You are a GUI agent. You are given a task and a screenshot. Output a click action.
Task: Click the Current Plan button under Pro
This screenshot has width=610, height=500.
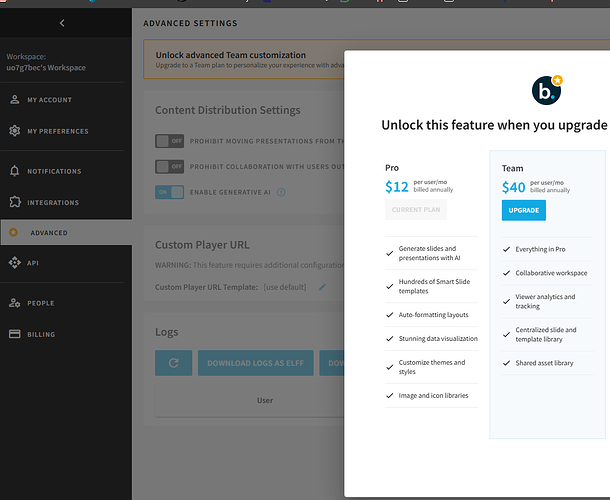tap(416, 210)
